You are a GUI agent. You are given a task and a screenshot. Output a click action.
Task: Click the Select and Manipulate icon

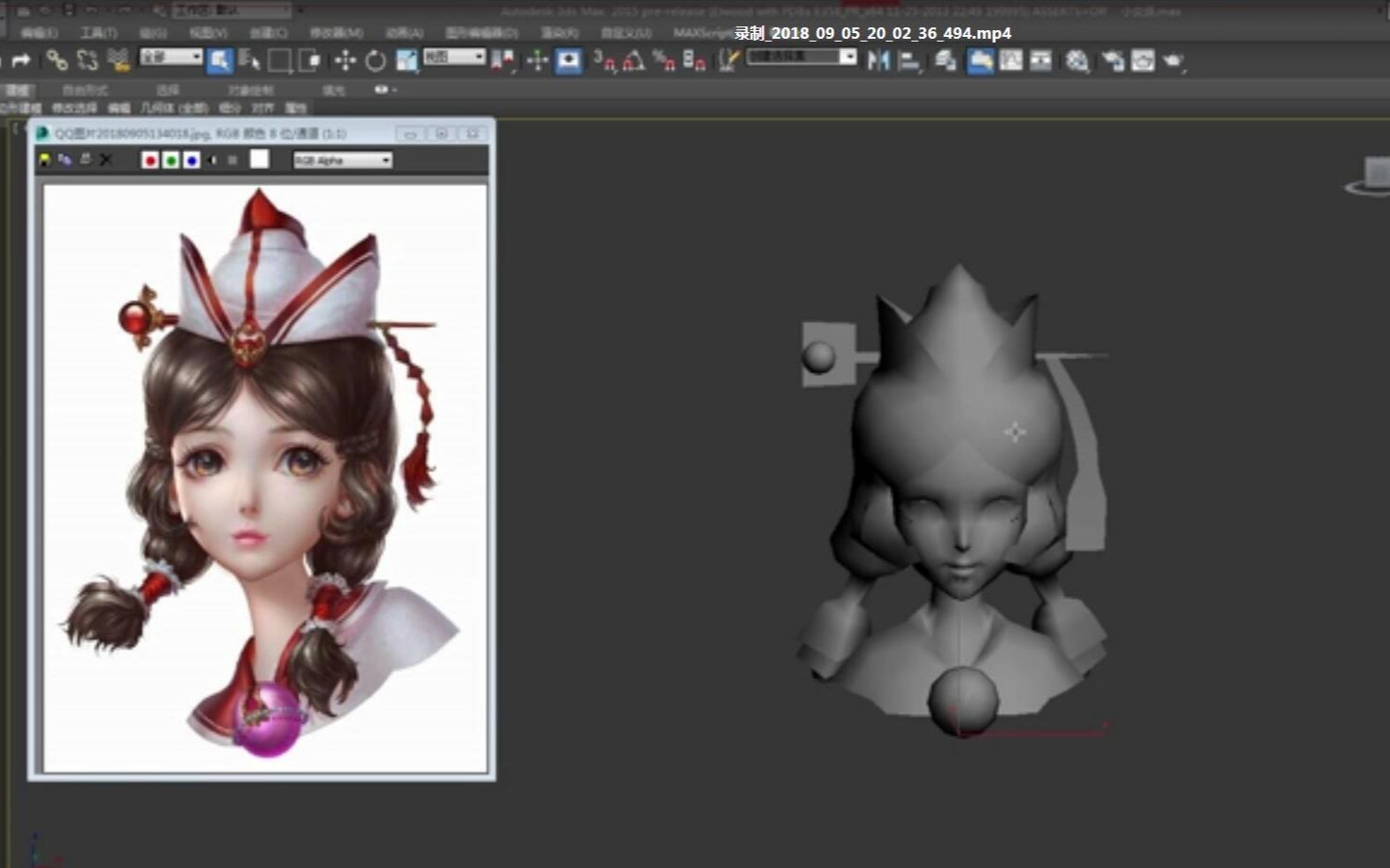pyautogui.click(x=537, y=61)
